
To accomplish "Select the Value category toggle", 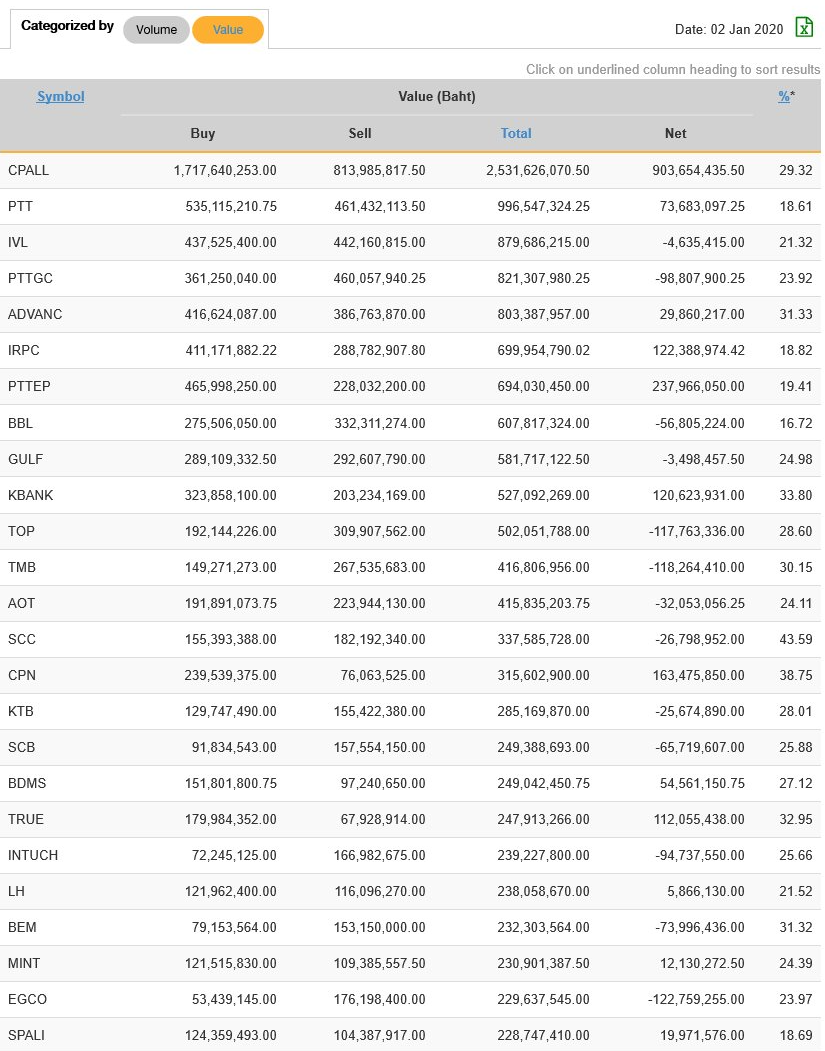I will coord(228,30).
